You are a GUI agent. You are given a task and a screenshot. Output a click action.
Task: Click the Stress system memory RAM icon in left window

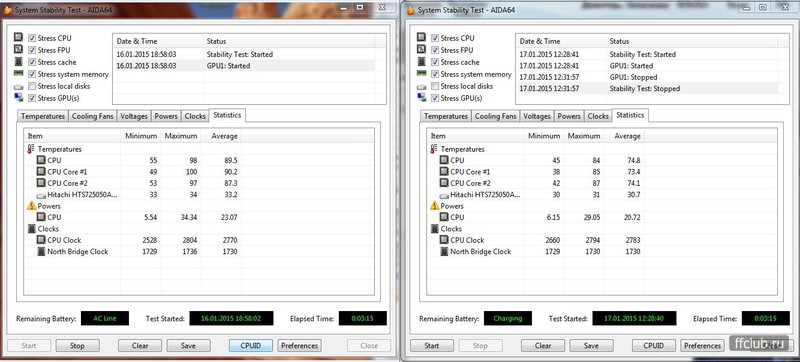[x=18, y=74]
